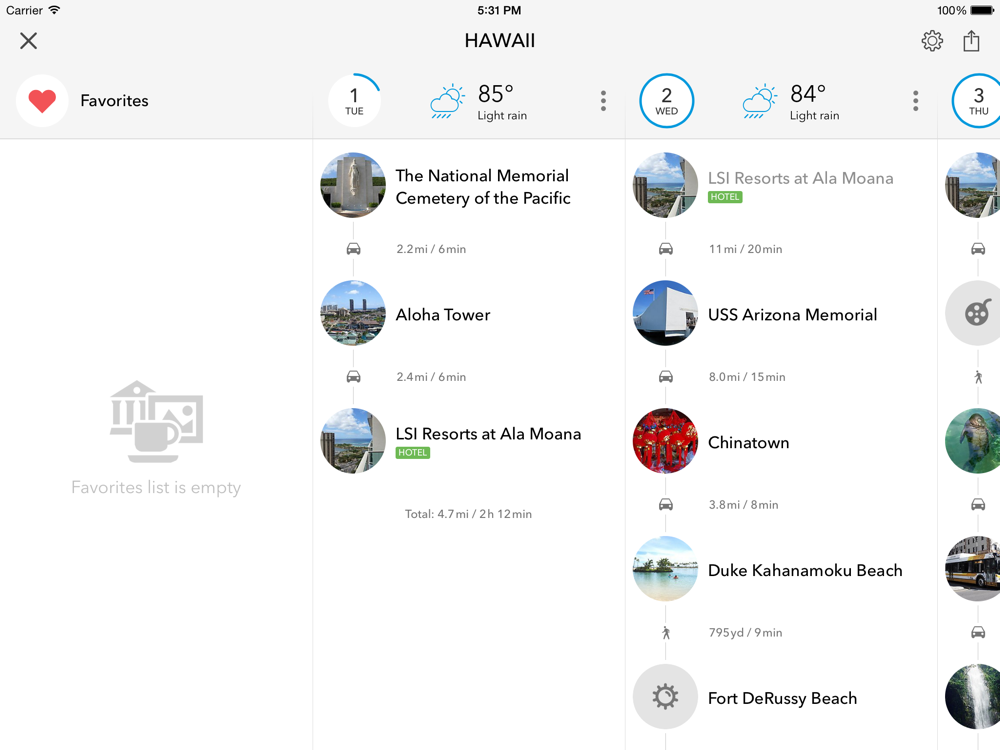Tap day 3 car icon below turtle photo

(978, 504)
